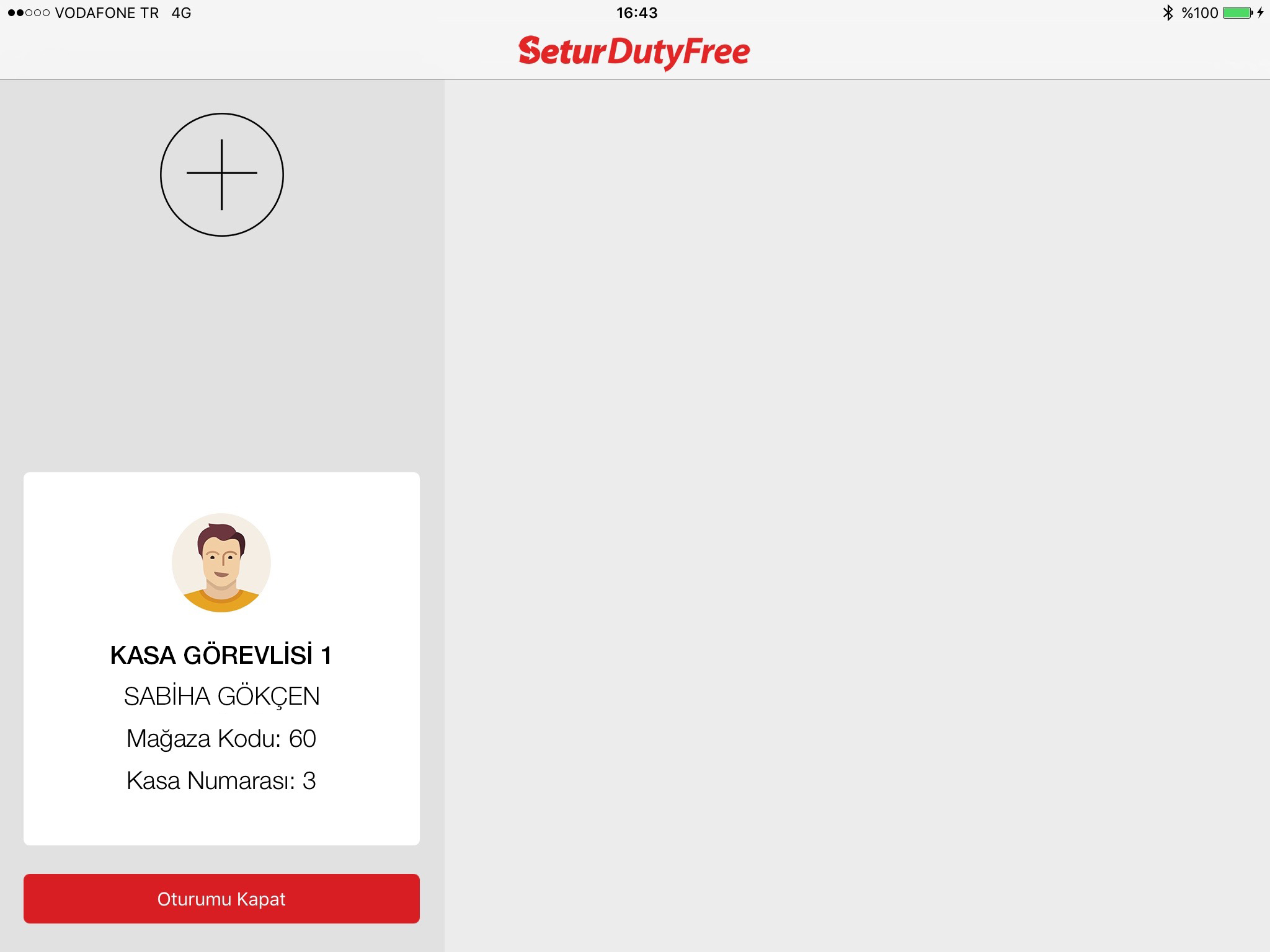Click the Mağaza Kodu: 60 label

tap(221, 739)
